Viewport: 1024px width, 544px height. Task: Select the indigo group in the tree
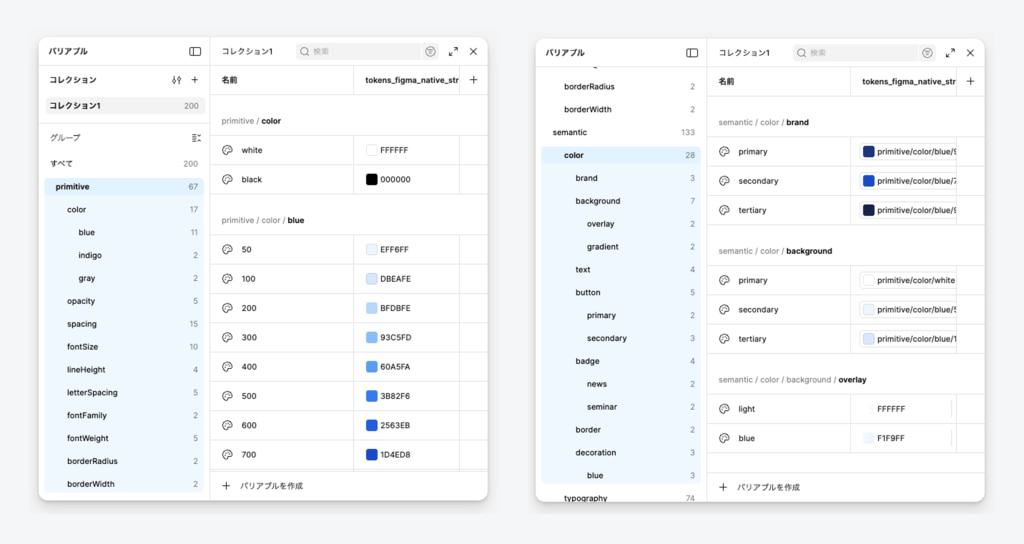click(x=90, y=255)
